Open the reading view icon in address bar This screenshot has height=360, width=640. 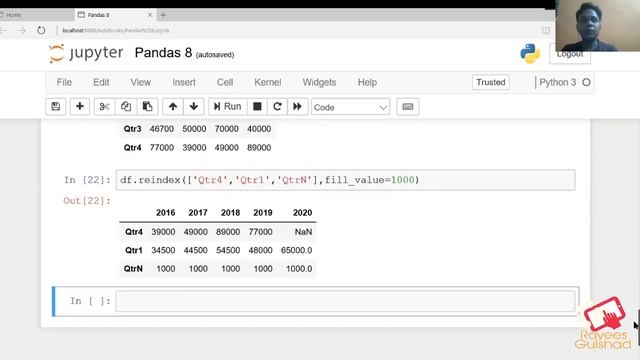pos(546,30)
